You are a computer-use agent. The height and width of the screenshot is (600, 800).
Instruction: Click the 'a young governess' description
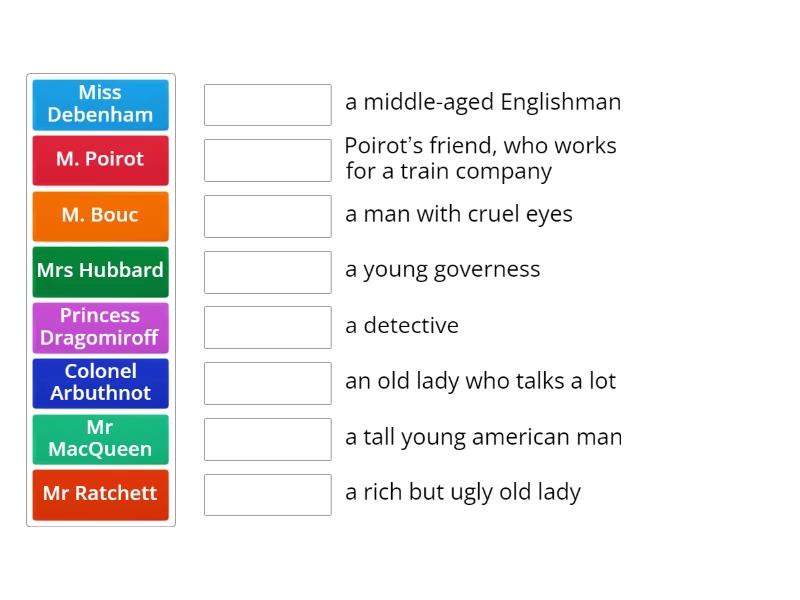(x=442, y=270)
